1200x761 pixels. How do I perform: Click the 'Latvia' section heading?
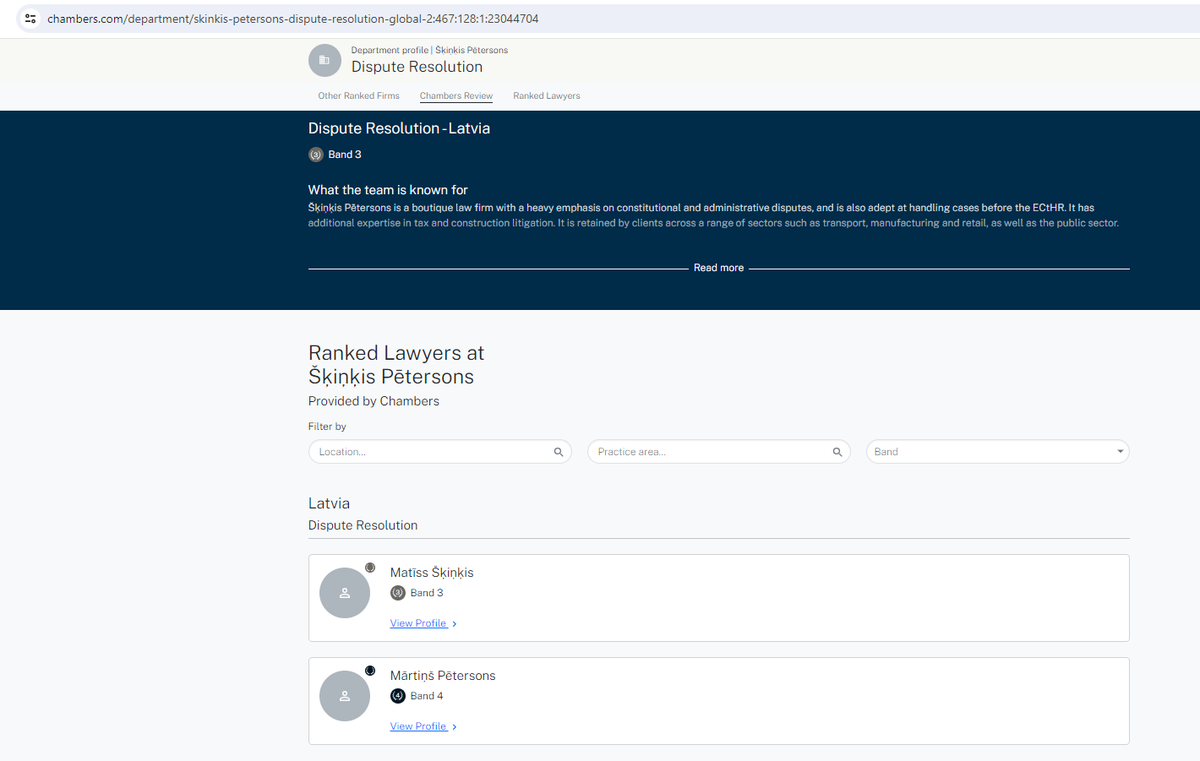[329, 504]
